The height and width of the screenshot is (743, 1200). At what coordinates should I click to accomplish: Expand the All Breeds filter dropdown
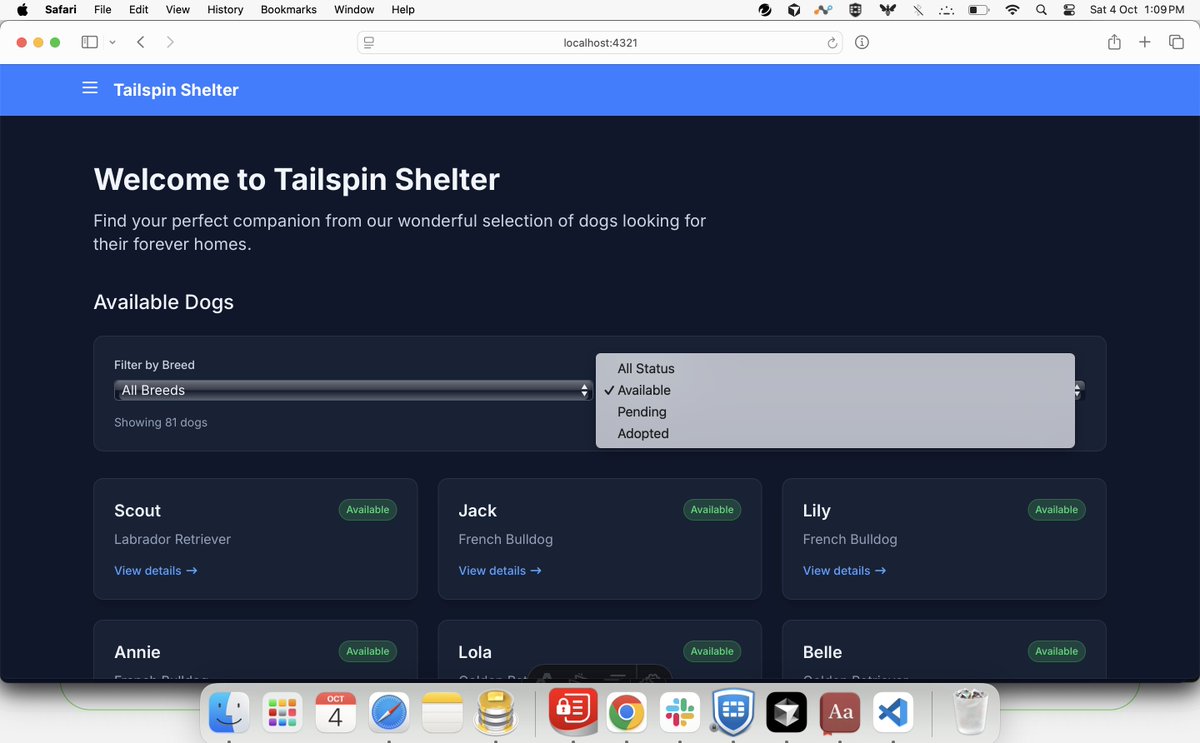353,390
